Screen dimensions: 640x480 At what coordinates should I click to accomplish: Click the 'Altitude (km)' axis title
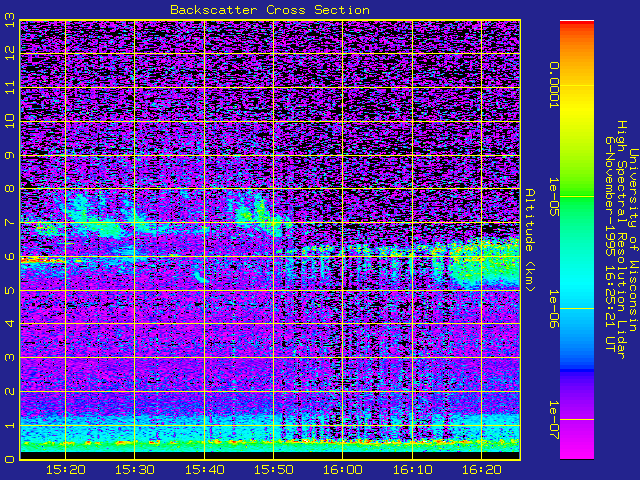click(529, 240)
